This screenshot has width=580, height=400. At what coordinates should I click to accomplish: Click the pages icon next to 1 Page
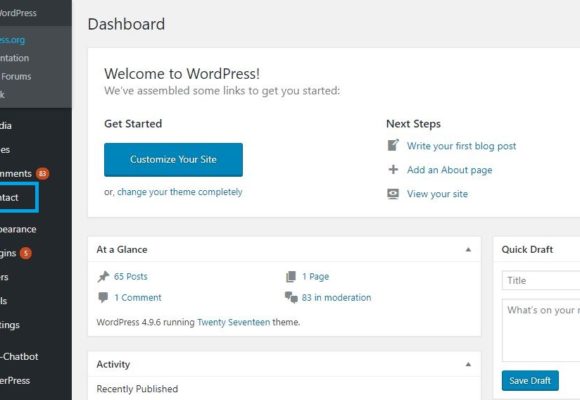[x=291, y=276]
